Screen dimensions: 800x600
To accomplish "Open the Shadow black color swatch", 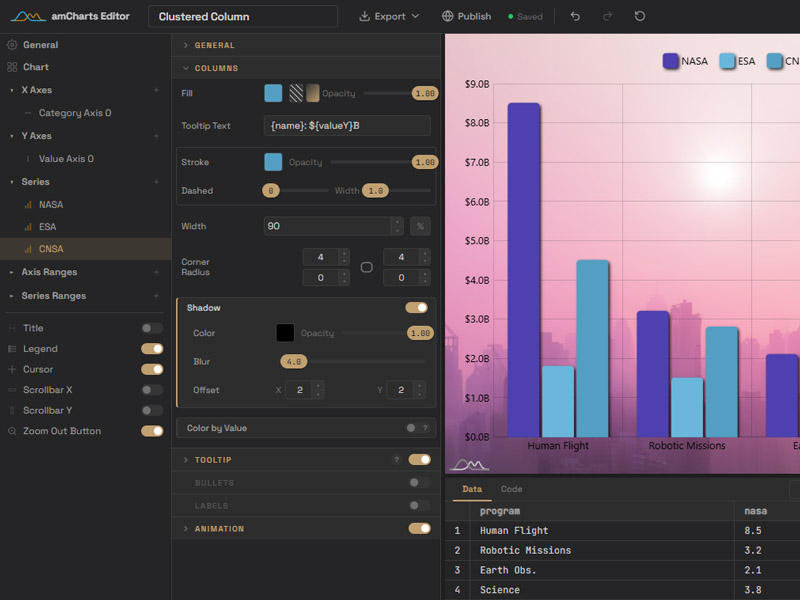I will click(x=285, y=333).
